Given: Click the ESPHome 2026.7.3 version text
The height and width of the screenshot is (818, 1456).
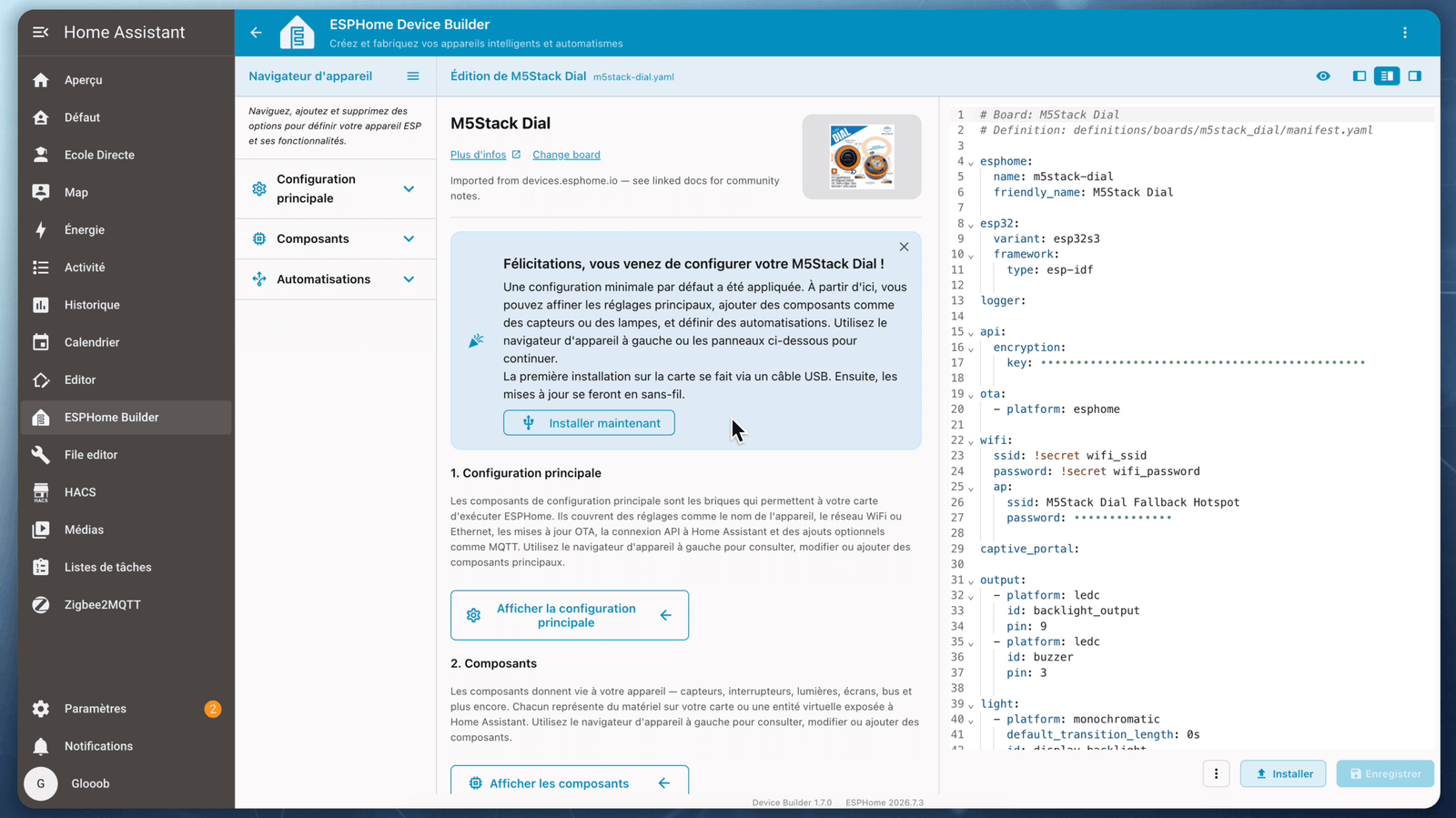Looking at the screenshot, I should [x=885, y=803].
